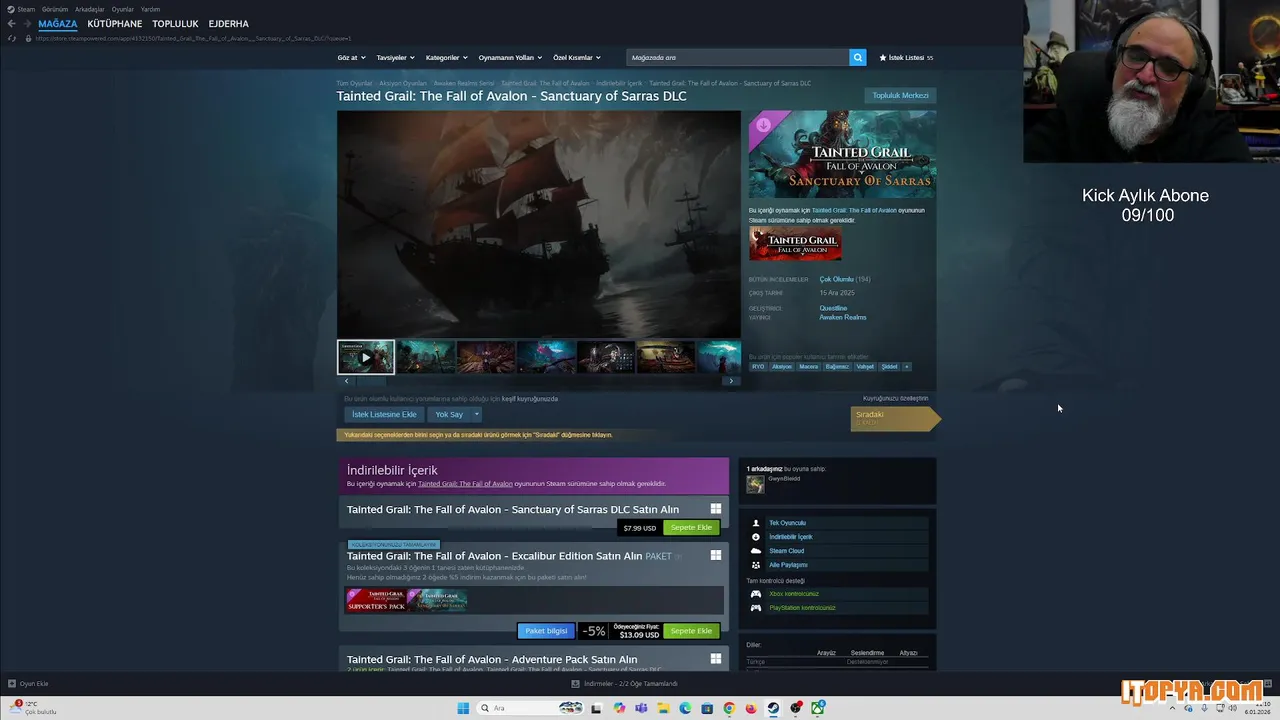This screenshot has height=720, width=1280.
Task: Open the Supporter's Pack bundle image
Action: pos(376,600)
